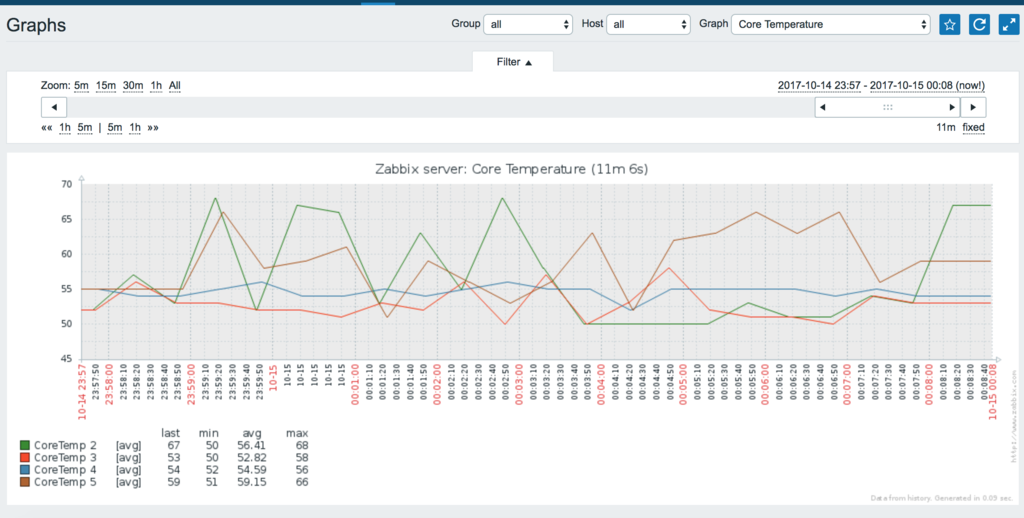Toggle the fixed time period link
Screen dimensions: 1024x518
973,127
